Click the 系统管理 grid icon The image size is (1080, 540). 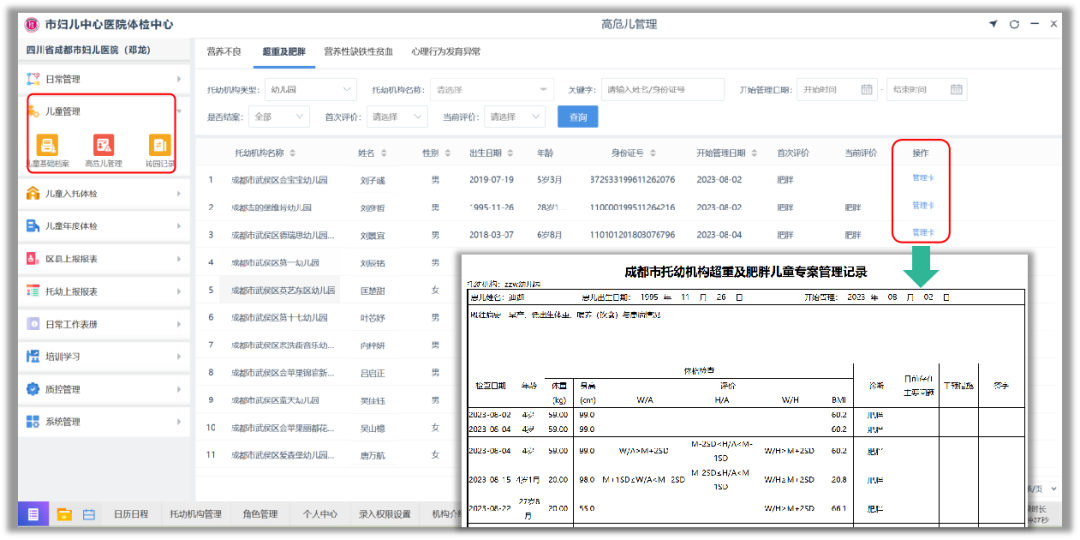point(32,422)
